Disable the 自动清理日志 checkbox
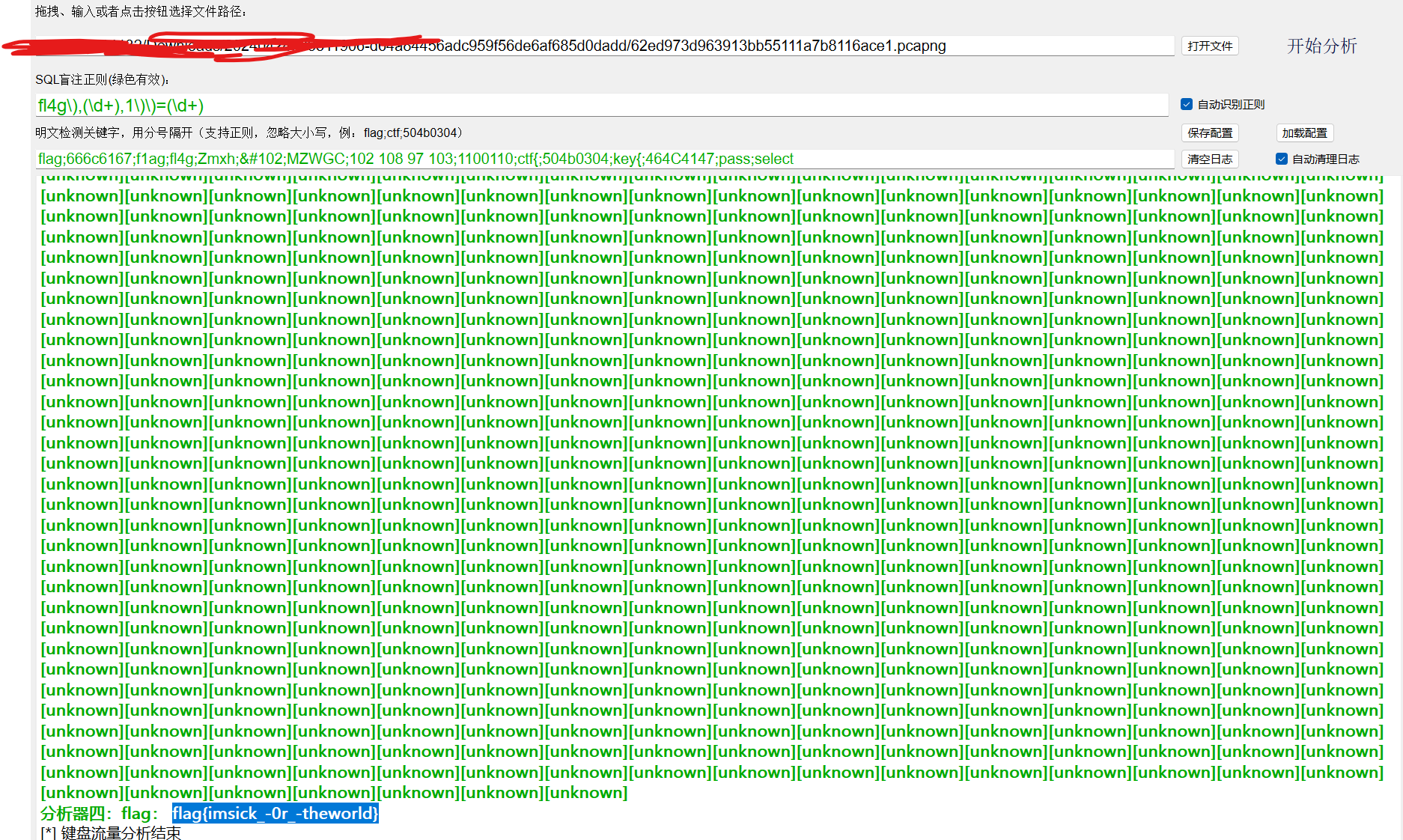This screenshot has width=1403, height=840. click(x=1282, y=159)
